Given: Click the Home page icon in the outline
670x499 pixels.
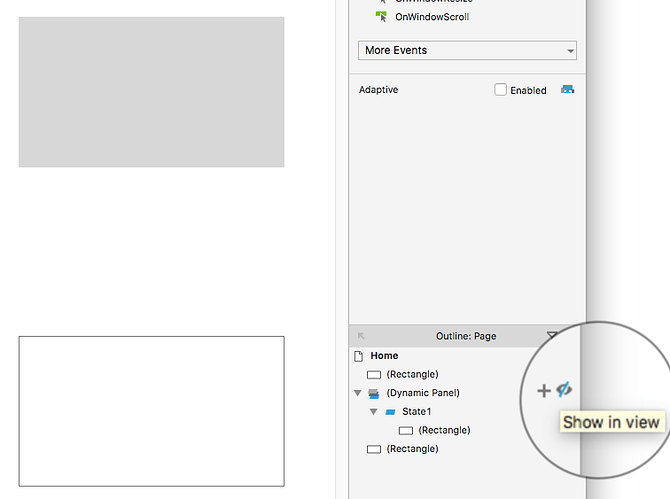Looking at the screenshot, I should [359, 356].
